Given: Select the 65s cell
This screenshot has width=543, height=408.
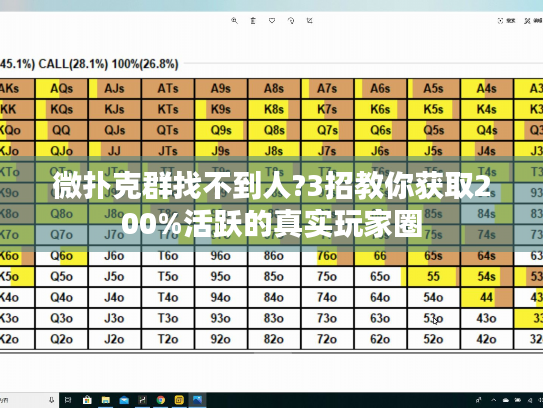Looking at the screenshot, I should [434, 256].
